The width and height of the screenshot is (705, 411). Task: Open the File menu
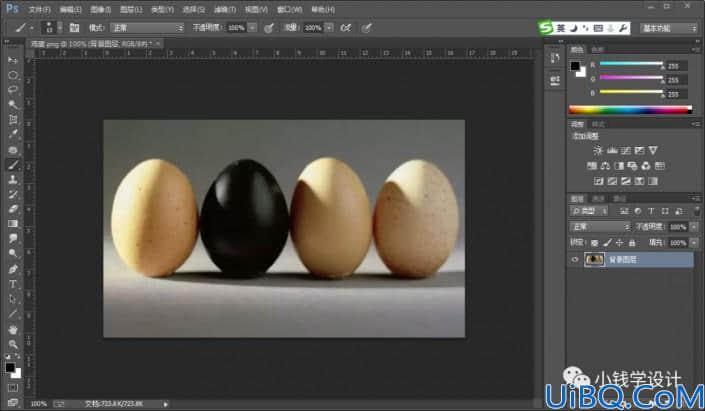click(x=40, y=9)
